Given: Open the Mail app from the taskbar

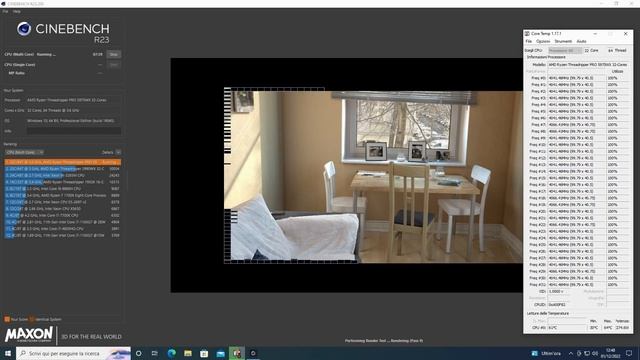Looking at the screenshot, I should click(x=220, y=353).
